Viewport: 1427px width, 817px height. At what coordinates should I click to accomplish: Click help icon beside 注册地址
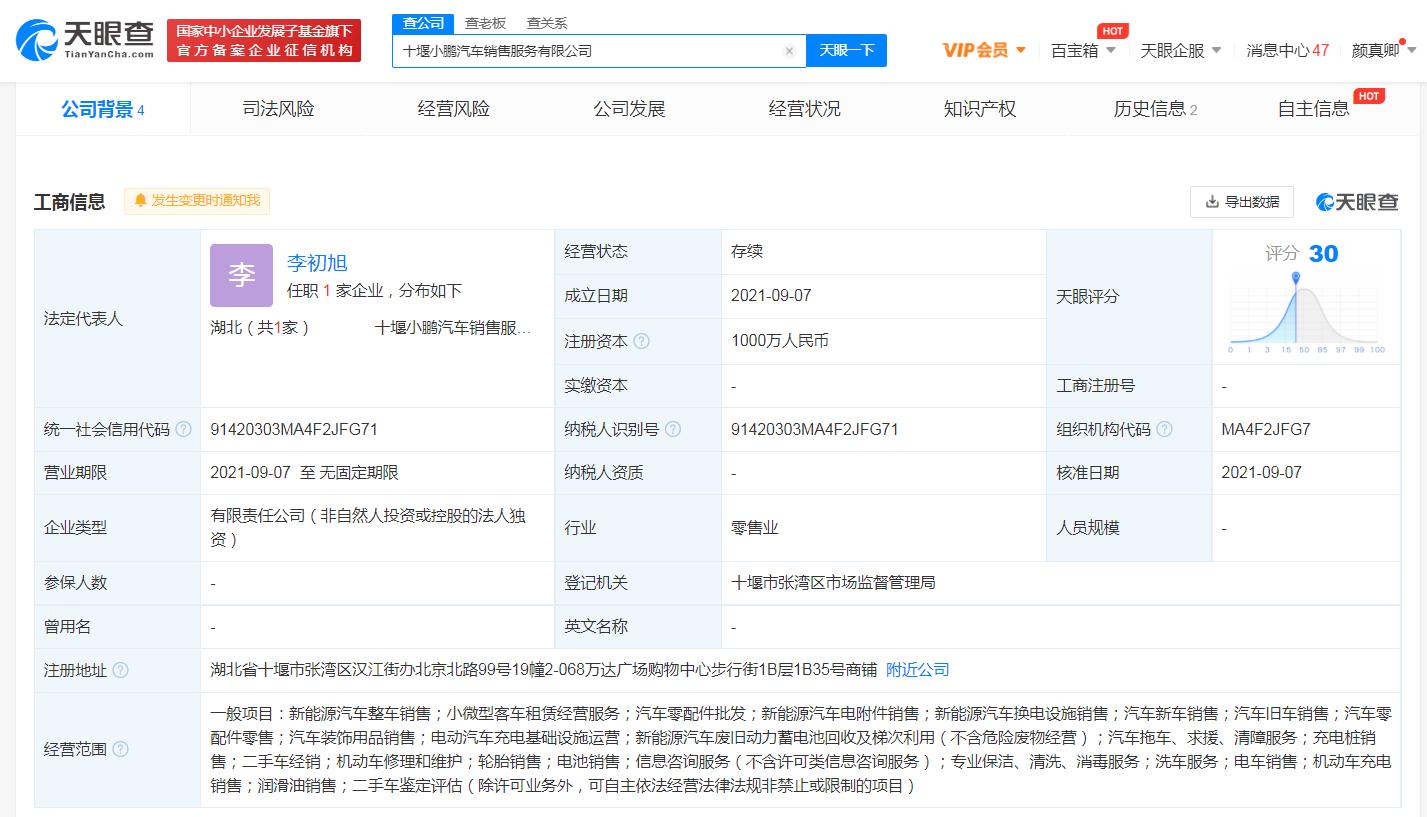[121, 670]
